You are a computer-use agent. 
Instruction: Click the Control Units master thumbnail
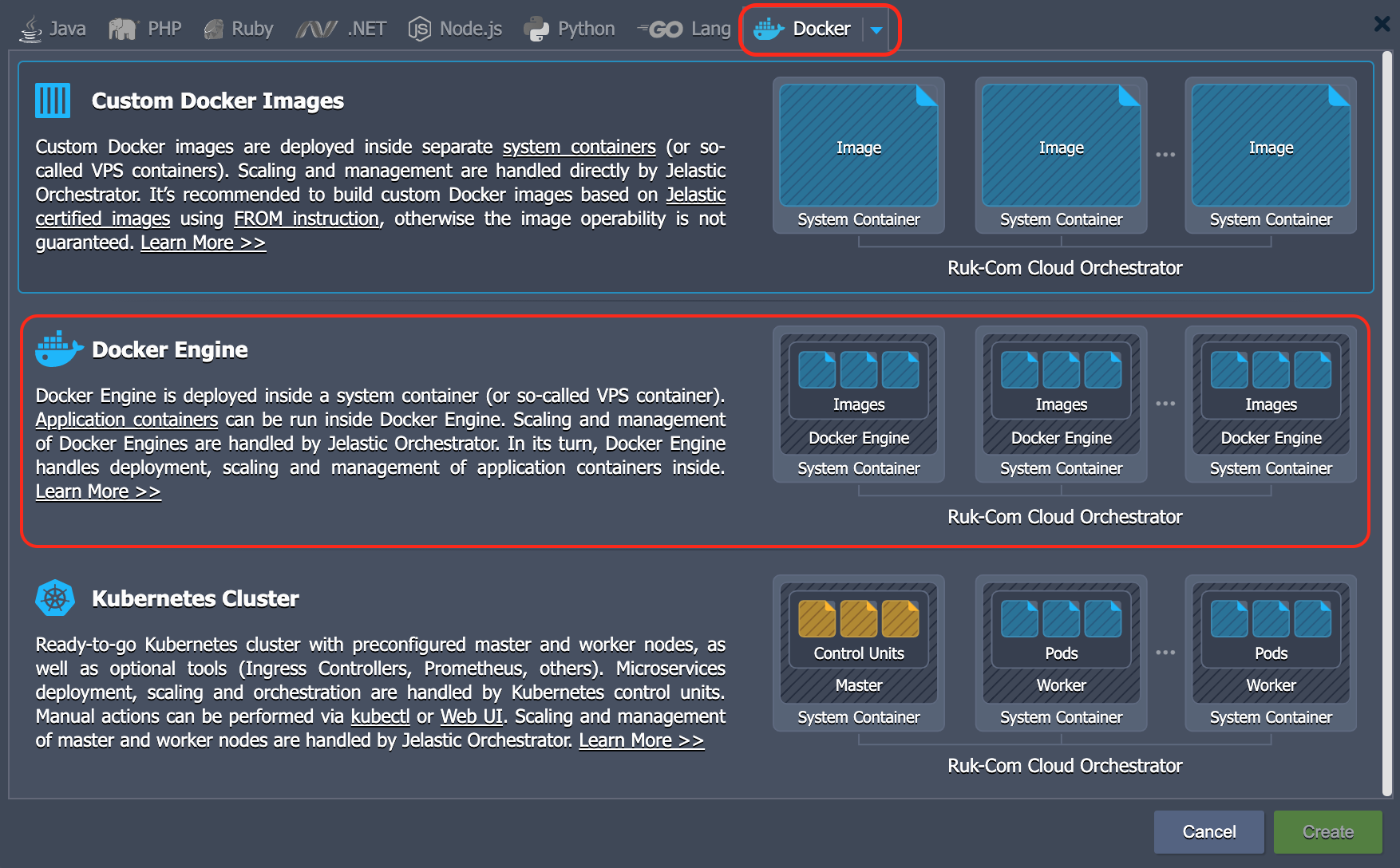[858, 629]
